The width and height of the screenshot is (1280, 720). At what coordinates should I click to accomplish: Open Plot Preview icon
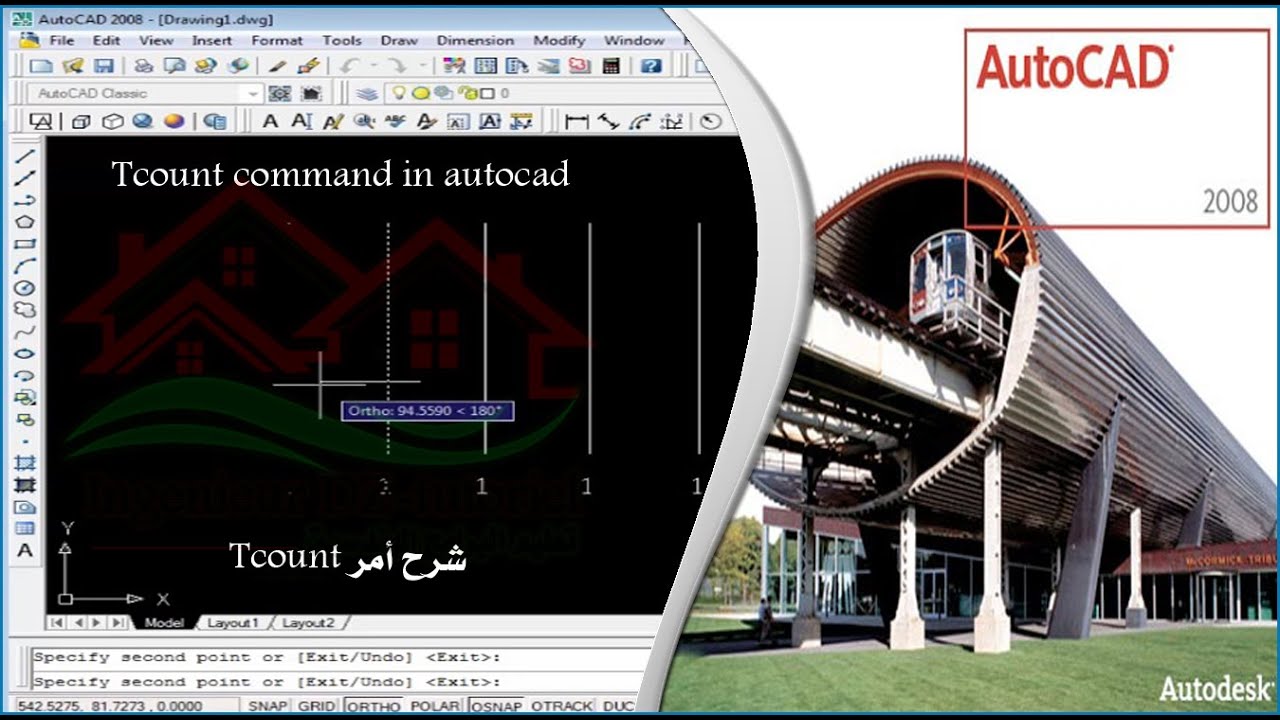(x=175, y=66)
